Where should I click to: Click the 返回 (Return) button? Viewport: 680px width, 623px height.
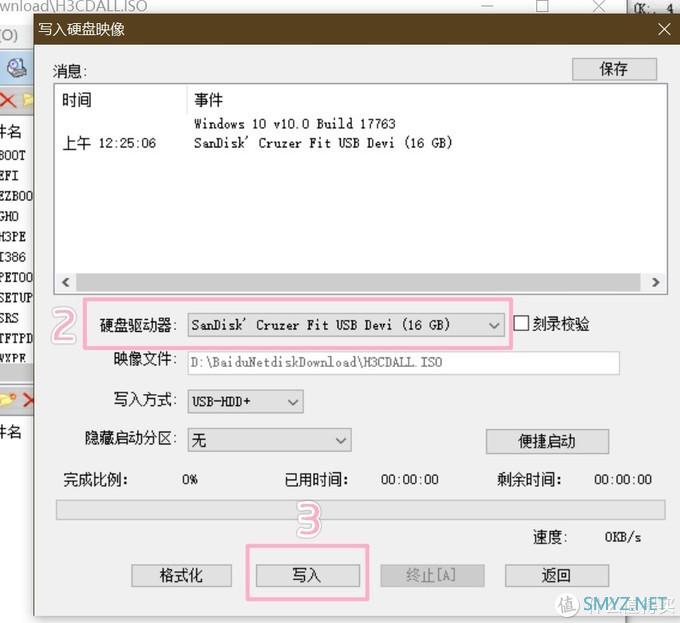pos(557,575)
